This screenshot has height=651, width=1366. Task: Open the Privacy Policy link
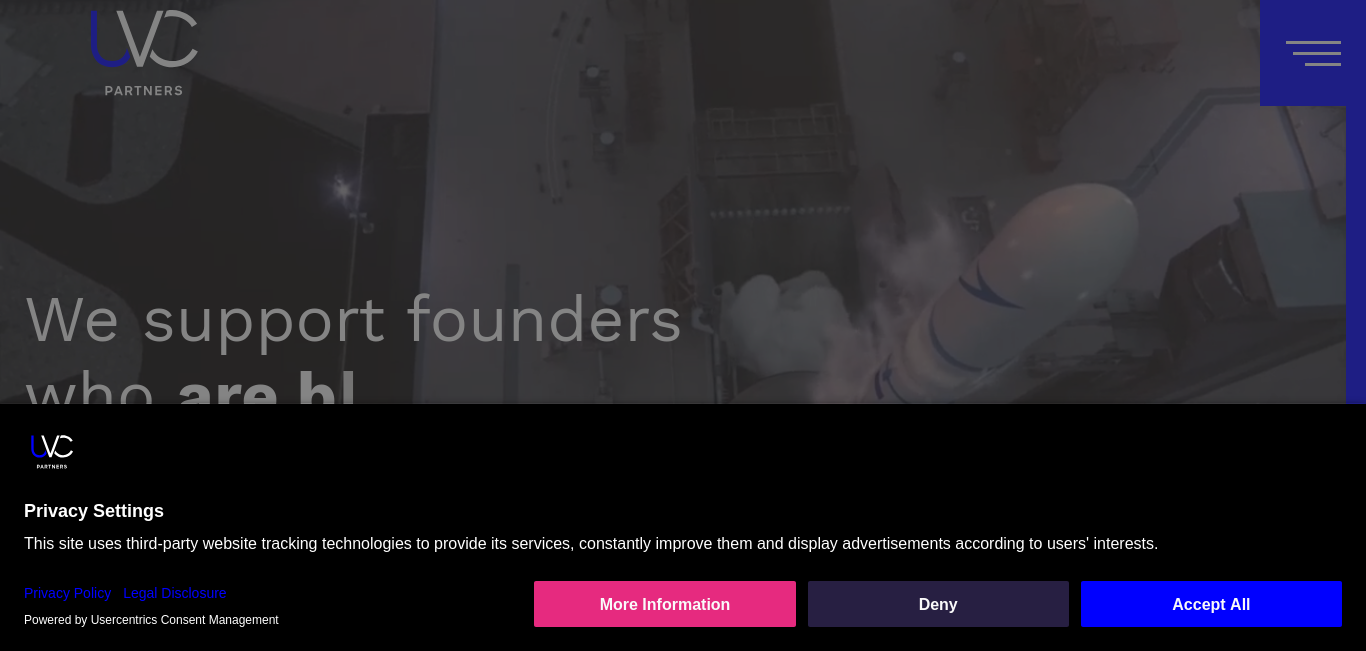coord(68,593)
